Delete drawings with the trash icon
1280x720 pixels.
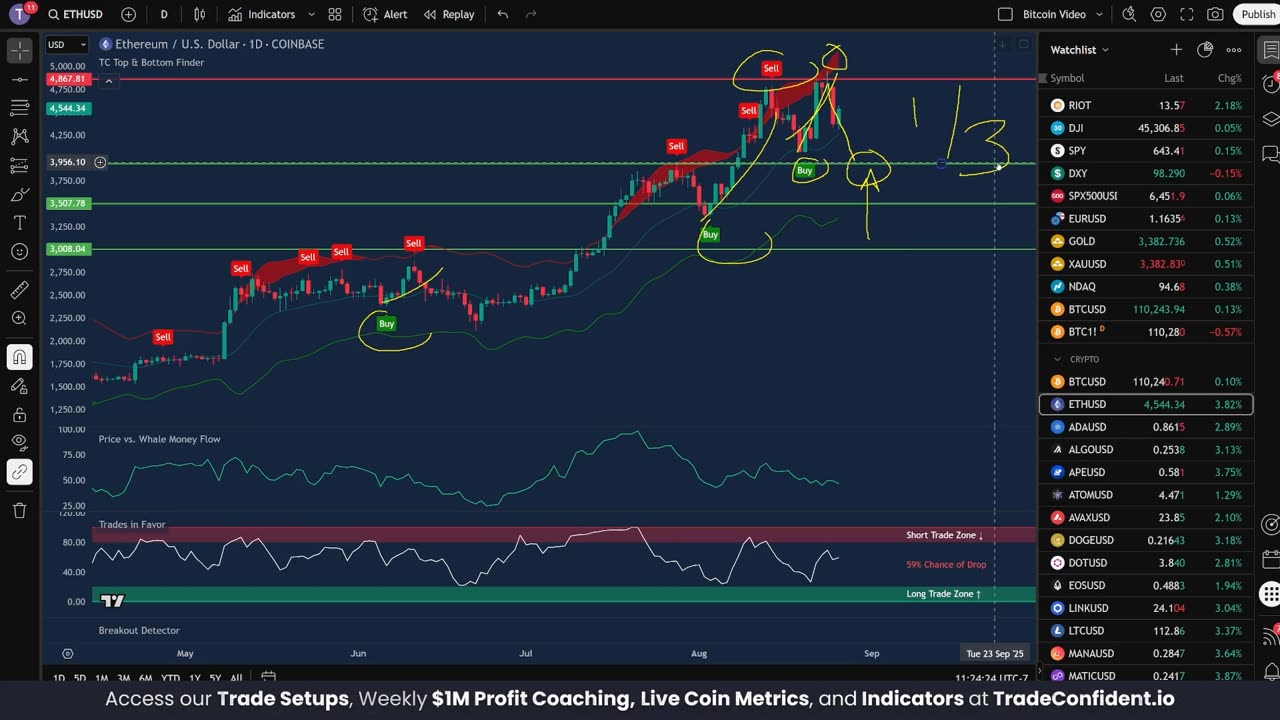point(19,510)
